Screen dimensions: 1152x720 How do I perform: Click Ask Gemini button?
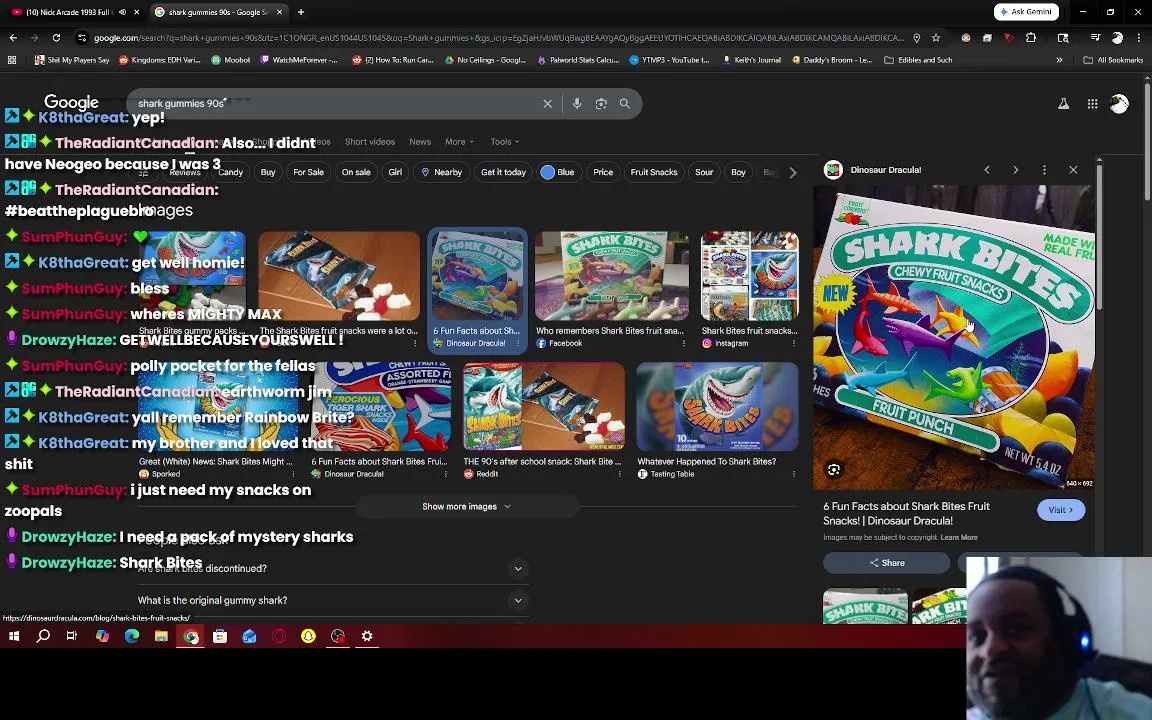(1026, 12)
